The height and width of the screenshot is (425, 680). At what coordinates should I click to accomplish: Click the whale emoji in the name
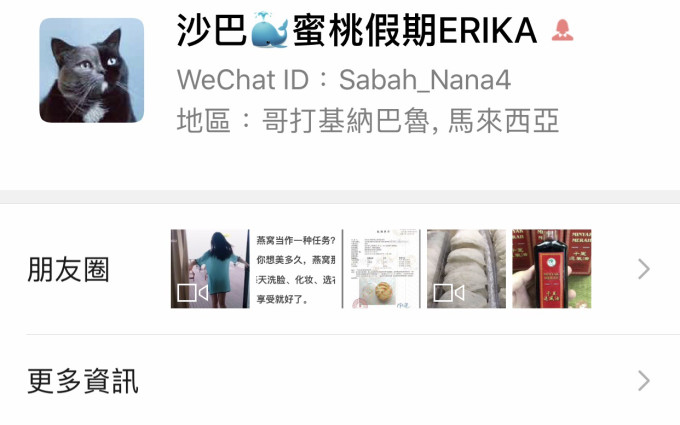(x=269, y=30)
